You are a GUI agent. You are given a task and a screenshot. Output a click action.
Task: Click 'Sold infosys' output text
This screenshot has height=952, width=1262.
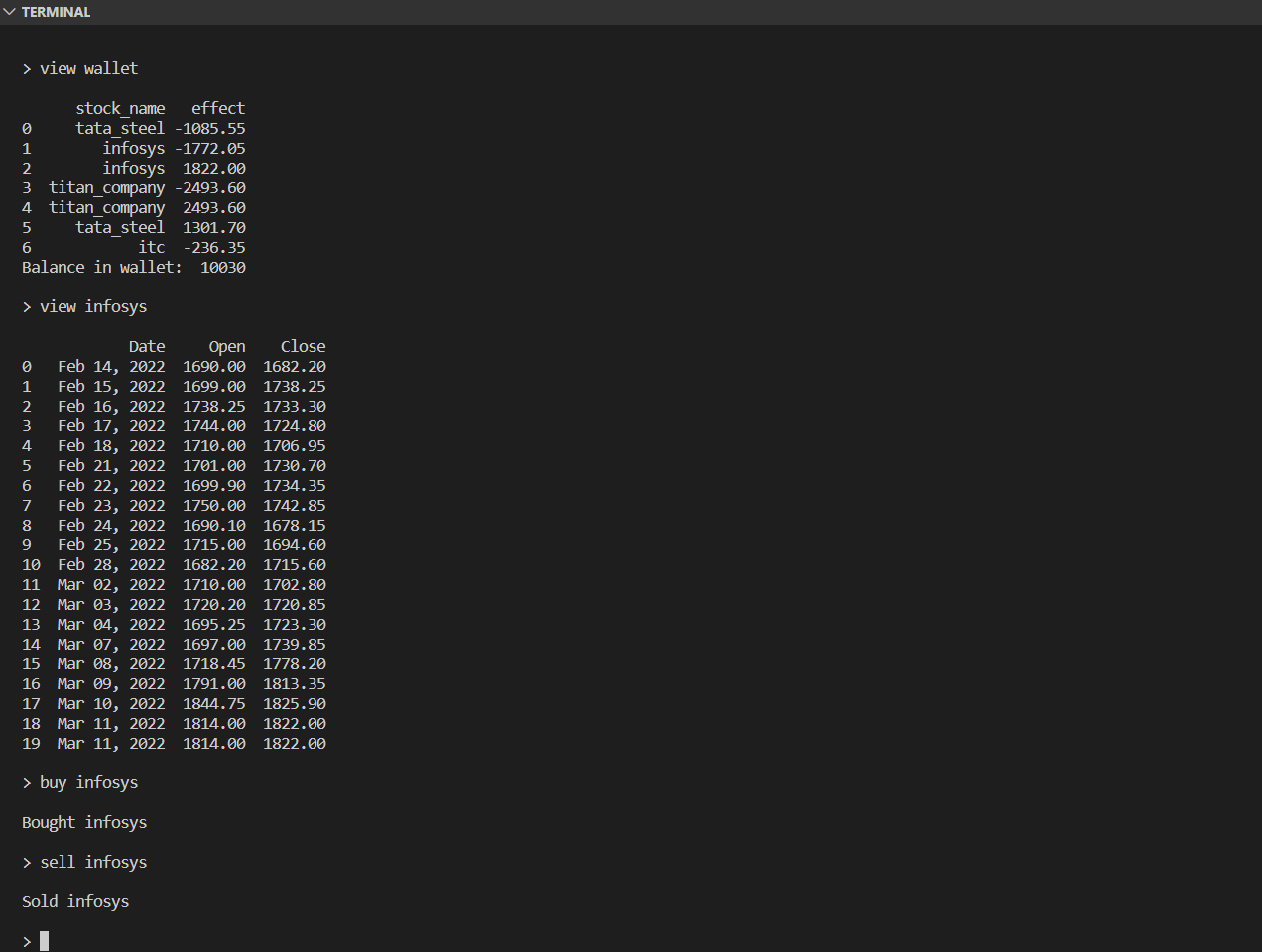pos(75,901)
